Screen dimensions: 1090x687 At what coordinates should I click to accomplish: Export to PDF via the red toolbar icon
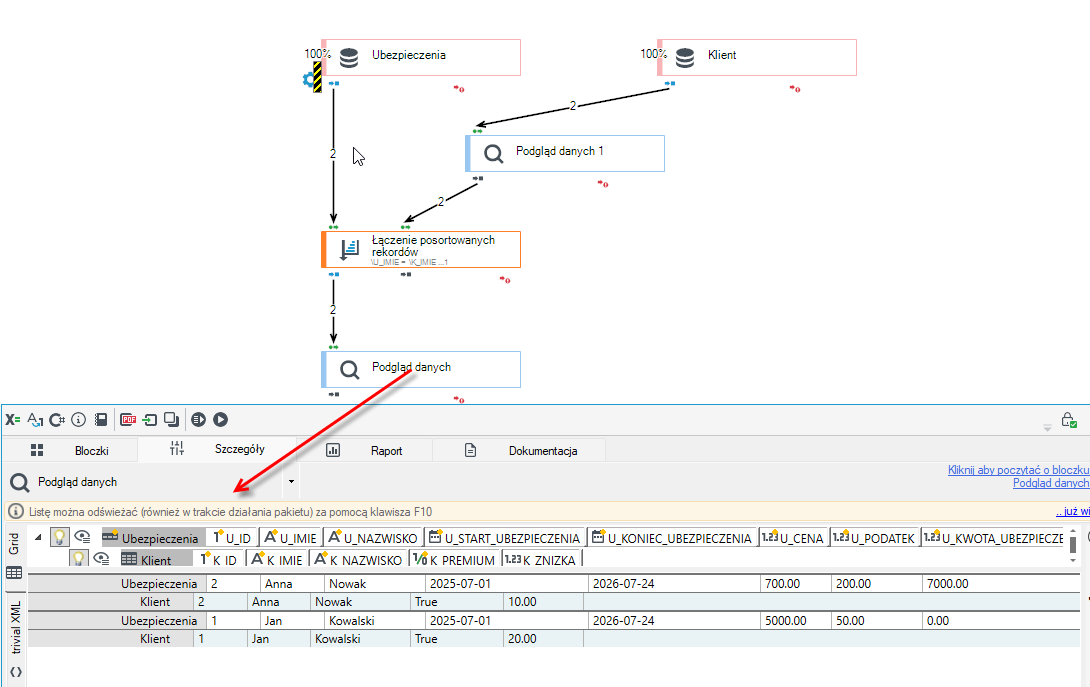(x=128, y=419)
